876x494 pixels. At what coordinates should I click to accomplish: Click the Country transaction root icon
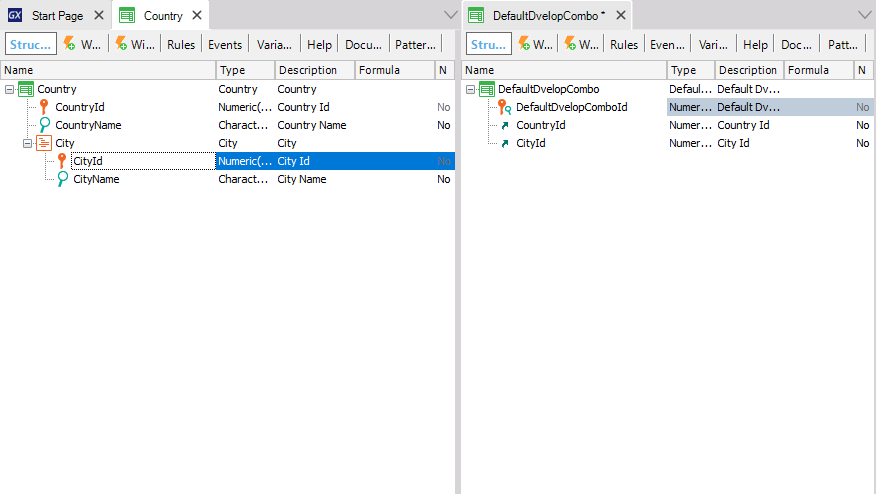pos(26,89)
